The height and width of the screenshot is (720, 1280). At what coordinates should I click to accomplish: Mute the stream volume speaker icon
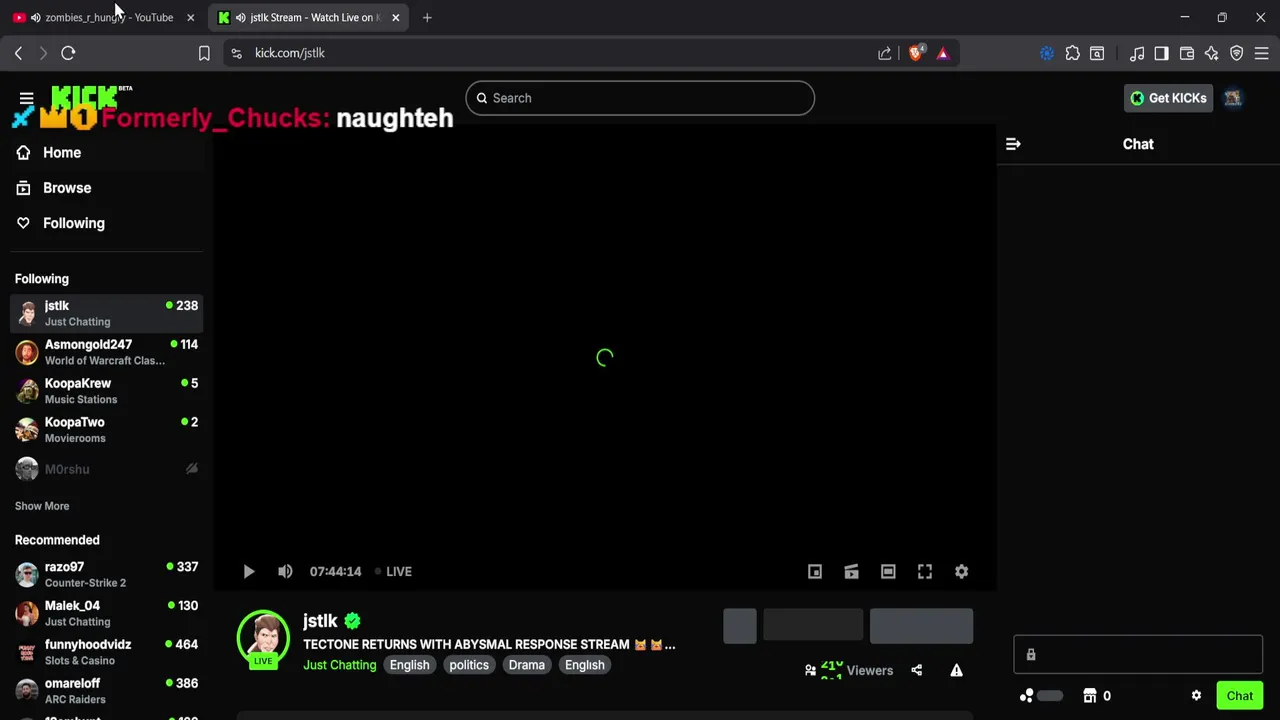point(285,571)
